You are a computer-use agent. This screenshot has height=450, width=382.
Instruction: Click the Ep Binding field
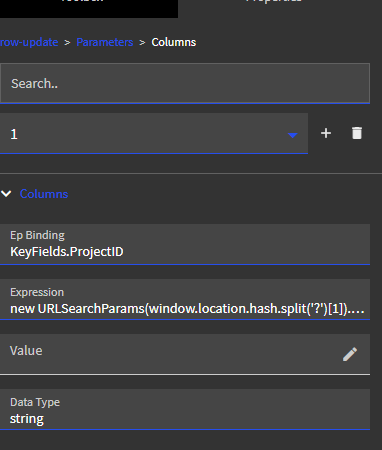[185, 244]
